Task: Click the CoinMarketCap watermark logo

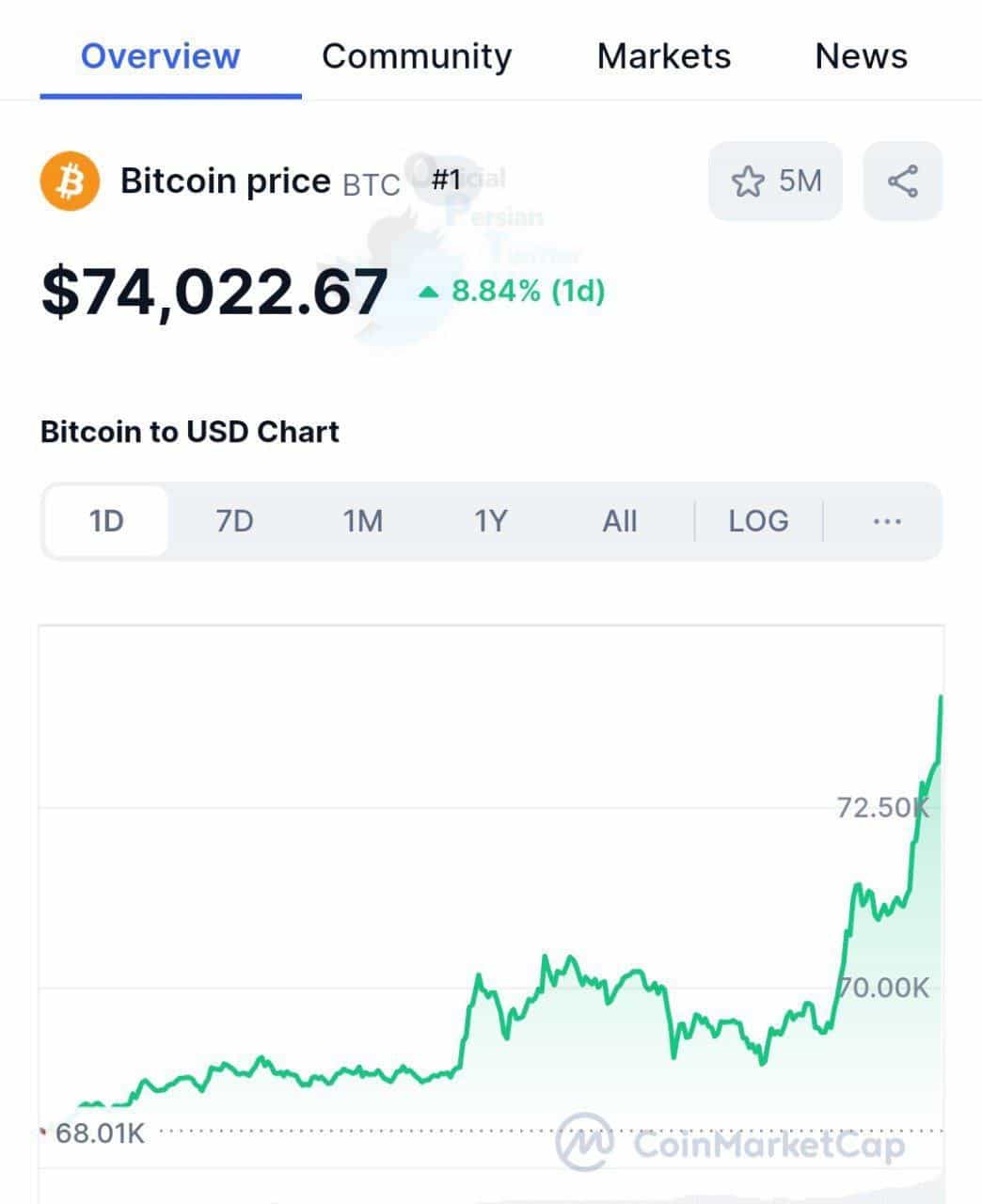Action: (x=584, y=1142)
